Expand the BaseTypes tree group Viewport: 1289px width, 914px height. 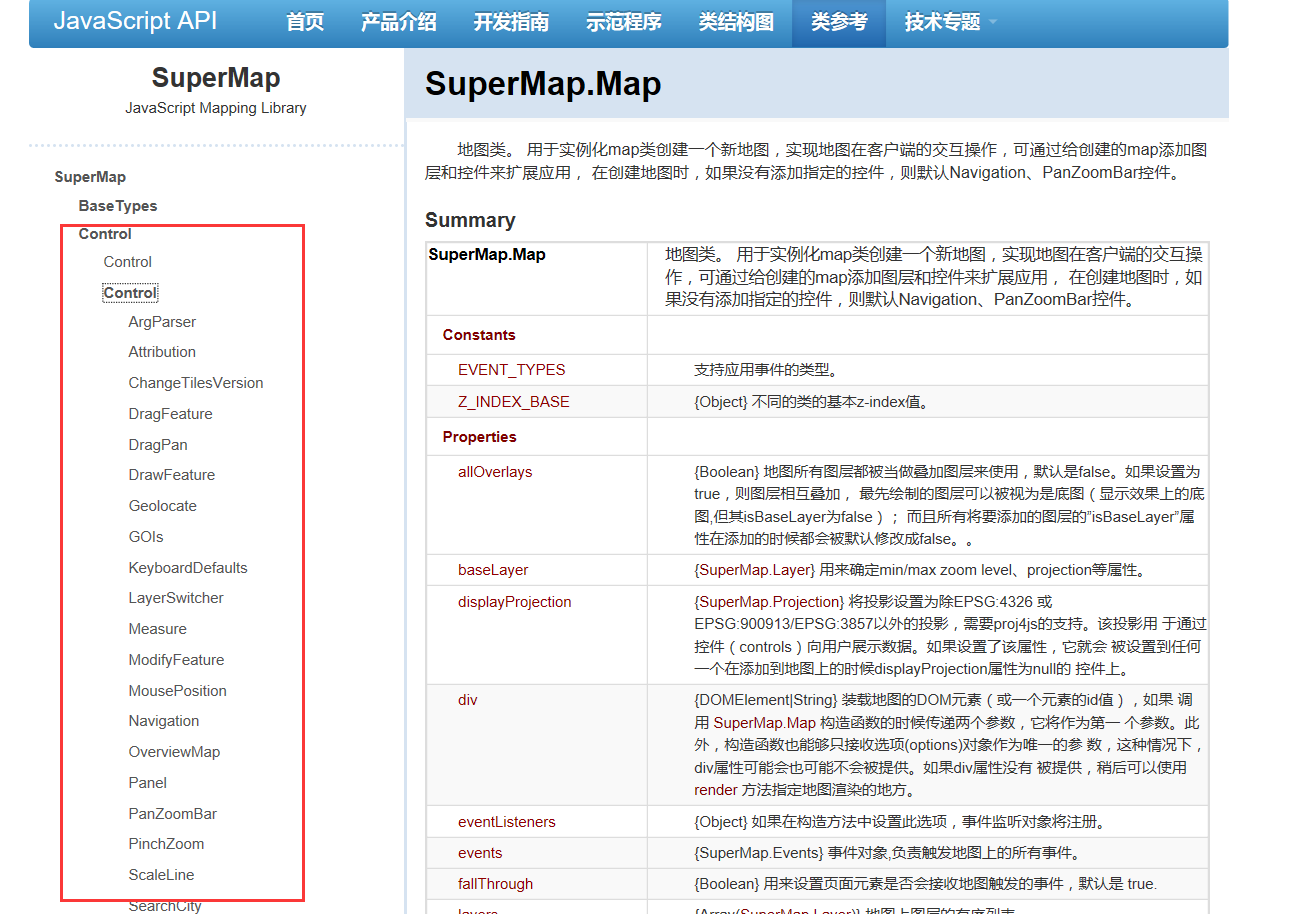(118, 206)
